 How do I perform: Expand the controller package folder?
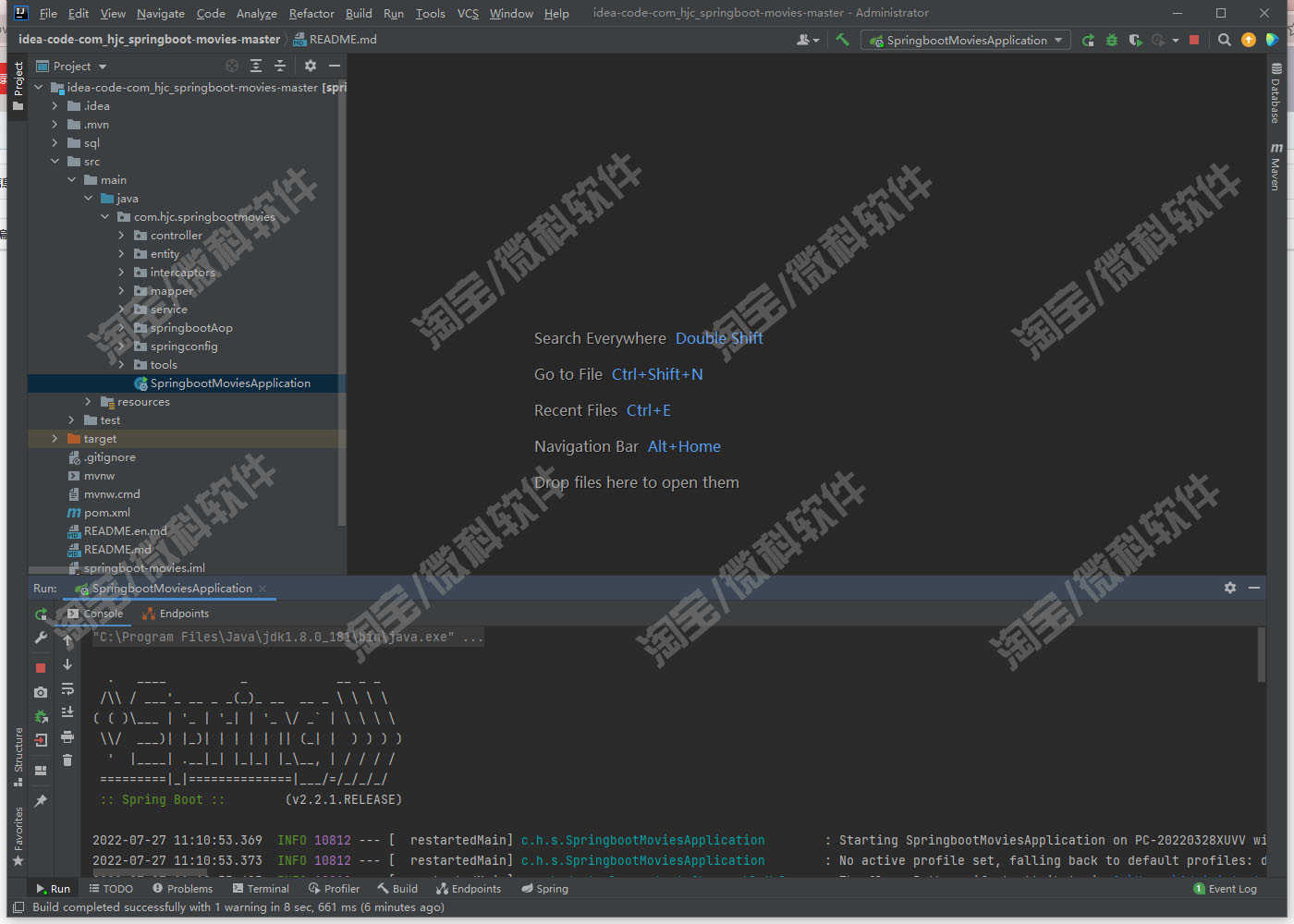click(x=121, y=236)
